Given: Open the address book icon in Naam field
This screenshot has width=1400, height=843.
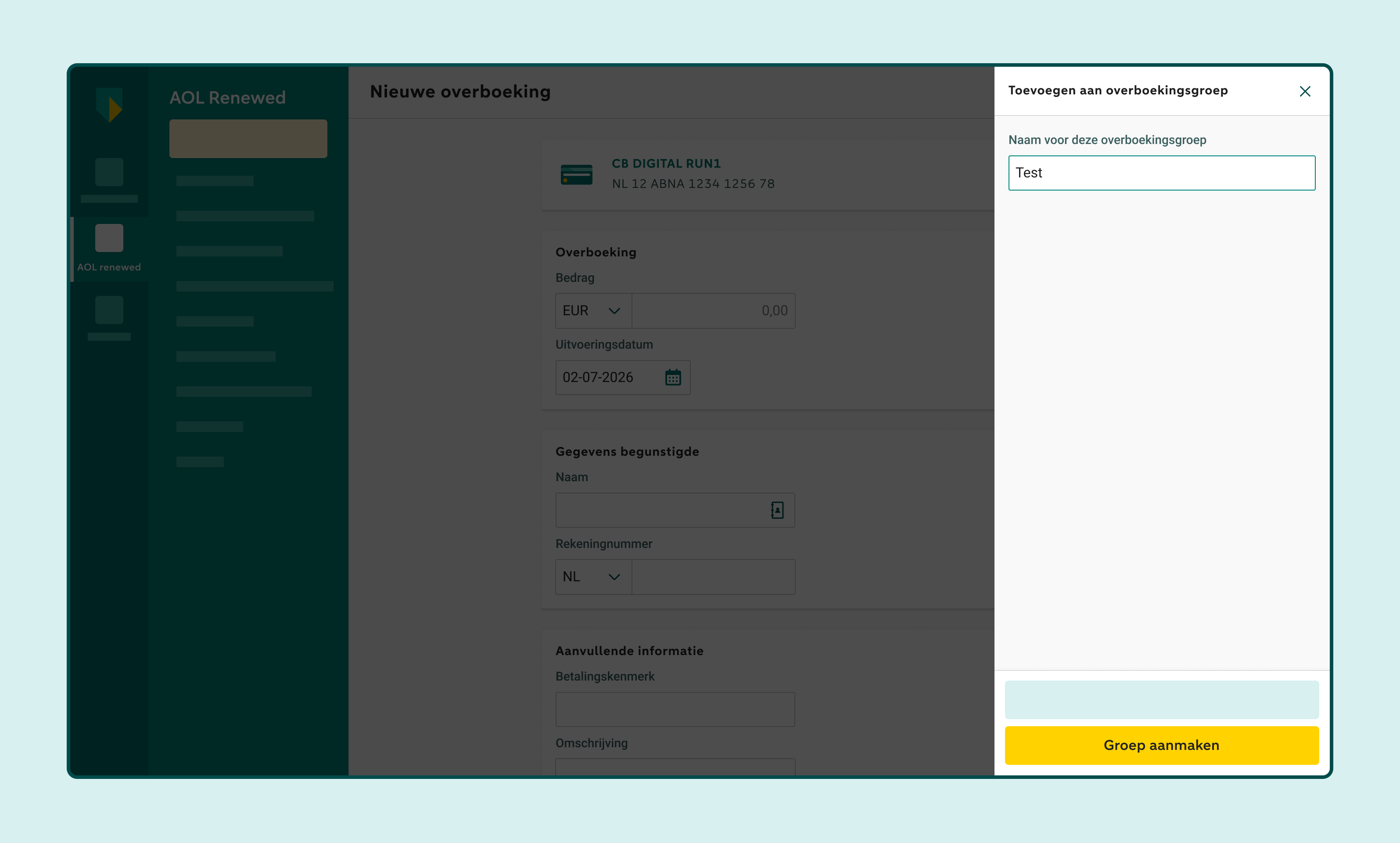Looking at the screenshot, I should click(x=777, y=510).
